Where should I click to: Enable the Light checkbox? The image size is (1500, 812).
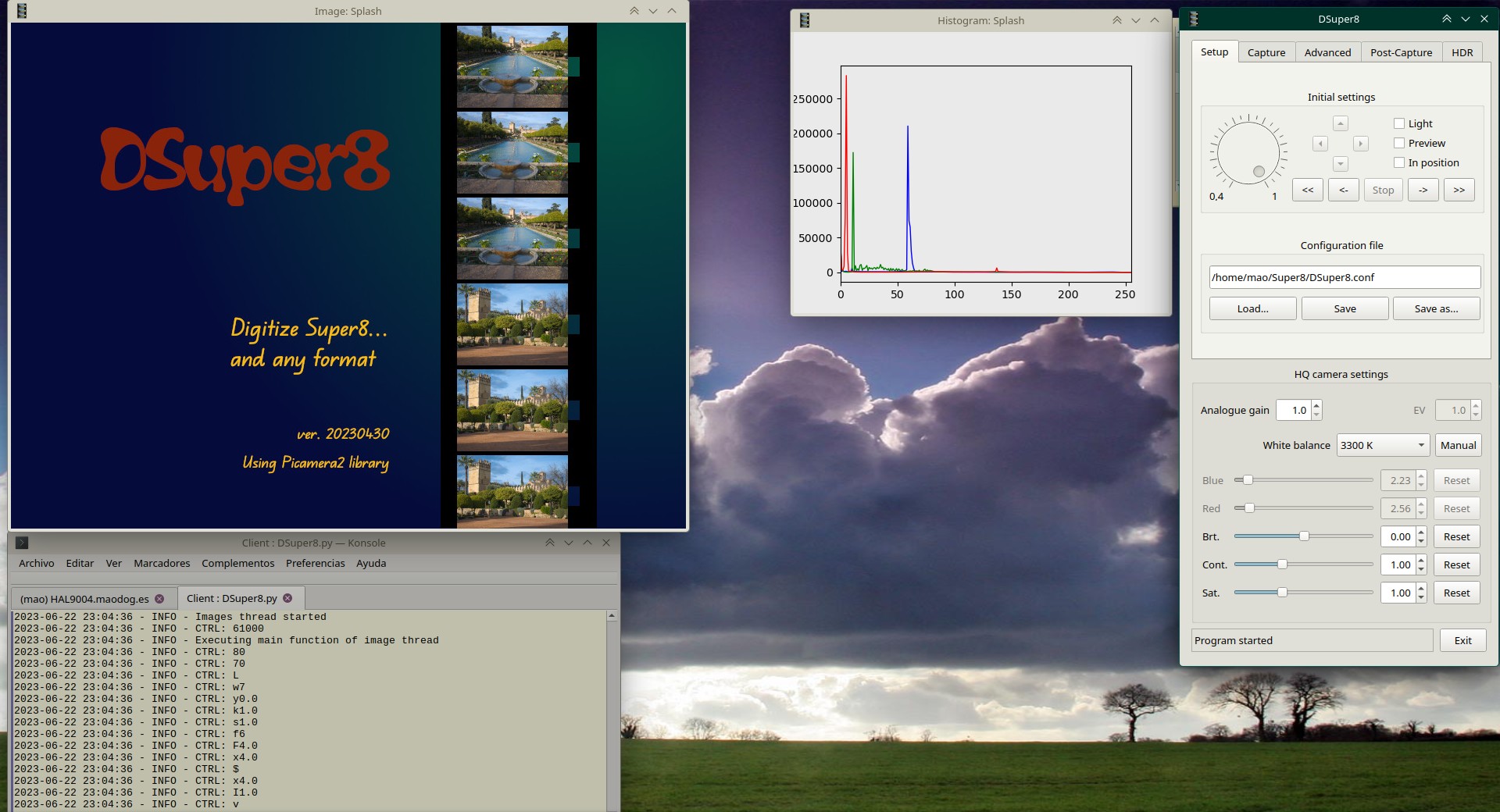click(1399, 123)
